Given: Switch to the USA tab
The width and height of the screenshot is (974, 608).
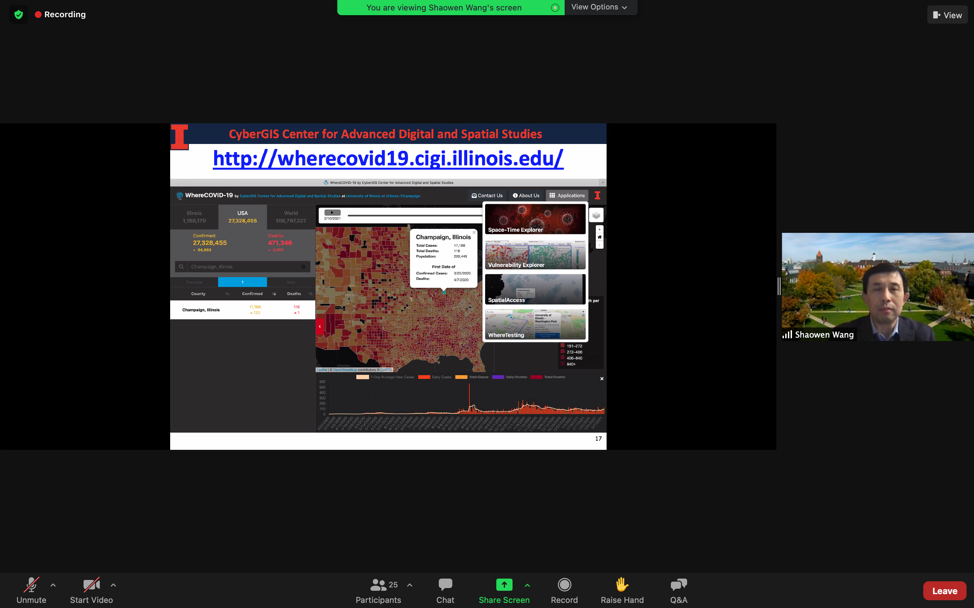Looking at the screenshot, I should click(242, 217).
